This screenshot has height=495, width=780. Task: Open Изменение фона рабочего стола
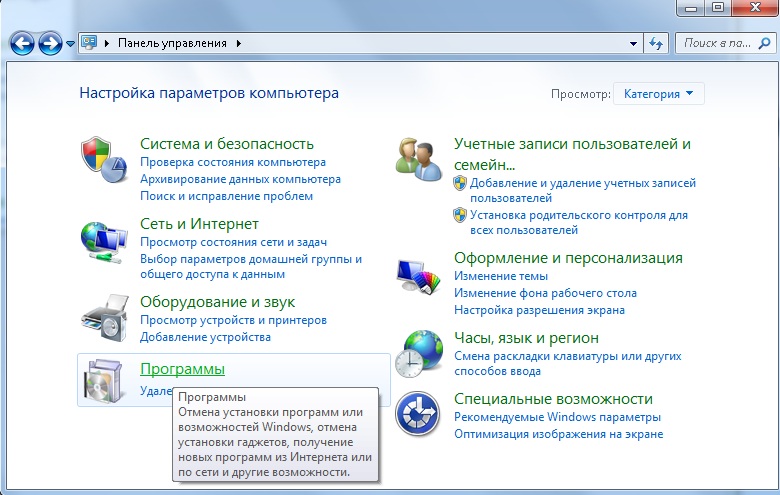[x=545, y=293]
